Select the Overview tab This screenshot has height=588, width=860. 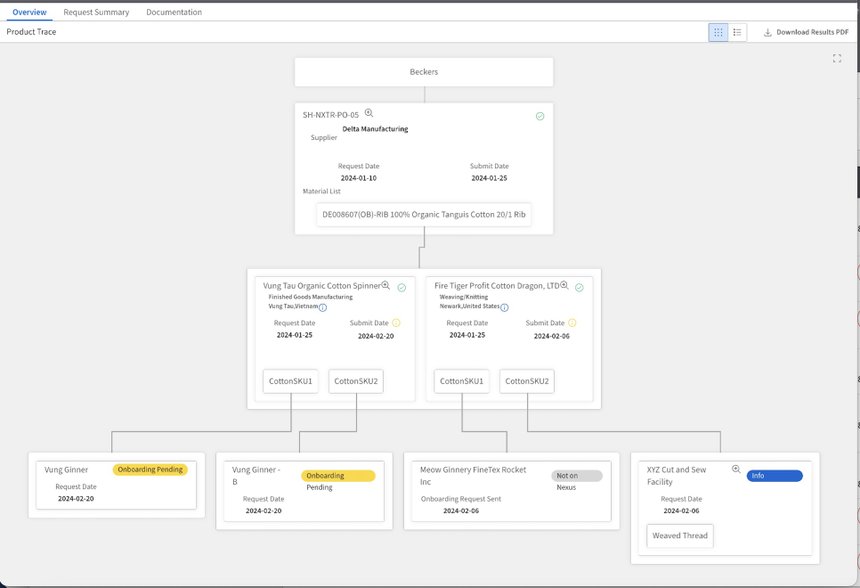29,12
